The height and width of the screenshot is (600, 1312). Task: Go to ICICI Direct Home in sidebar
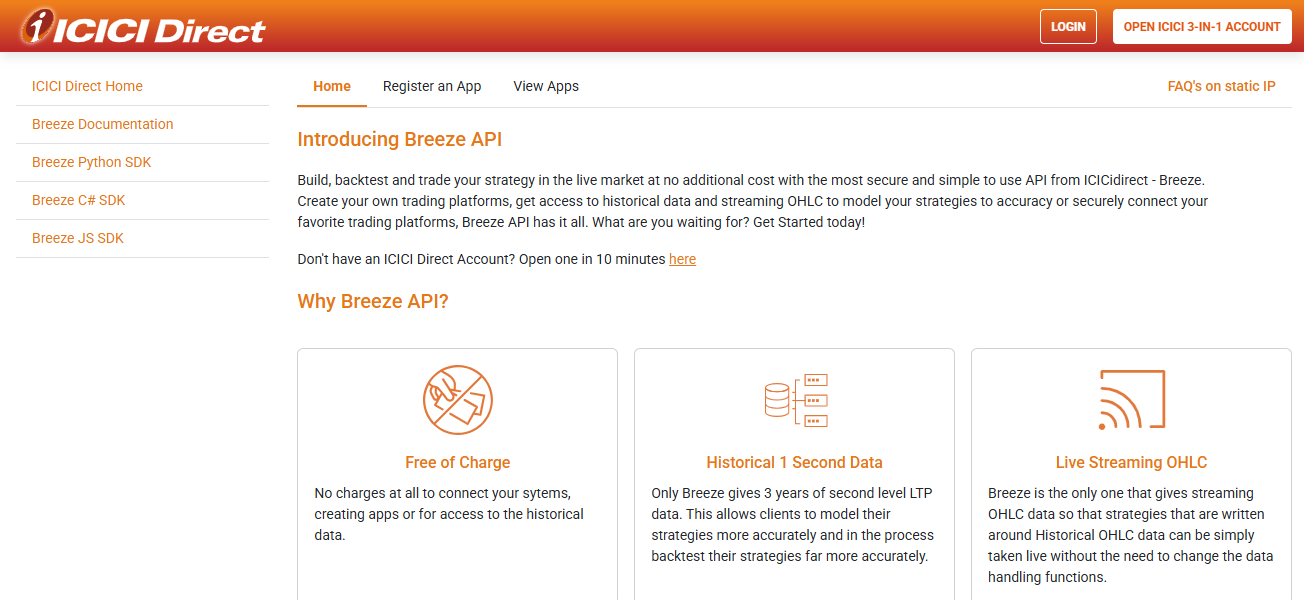[x=87, y=86]
